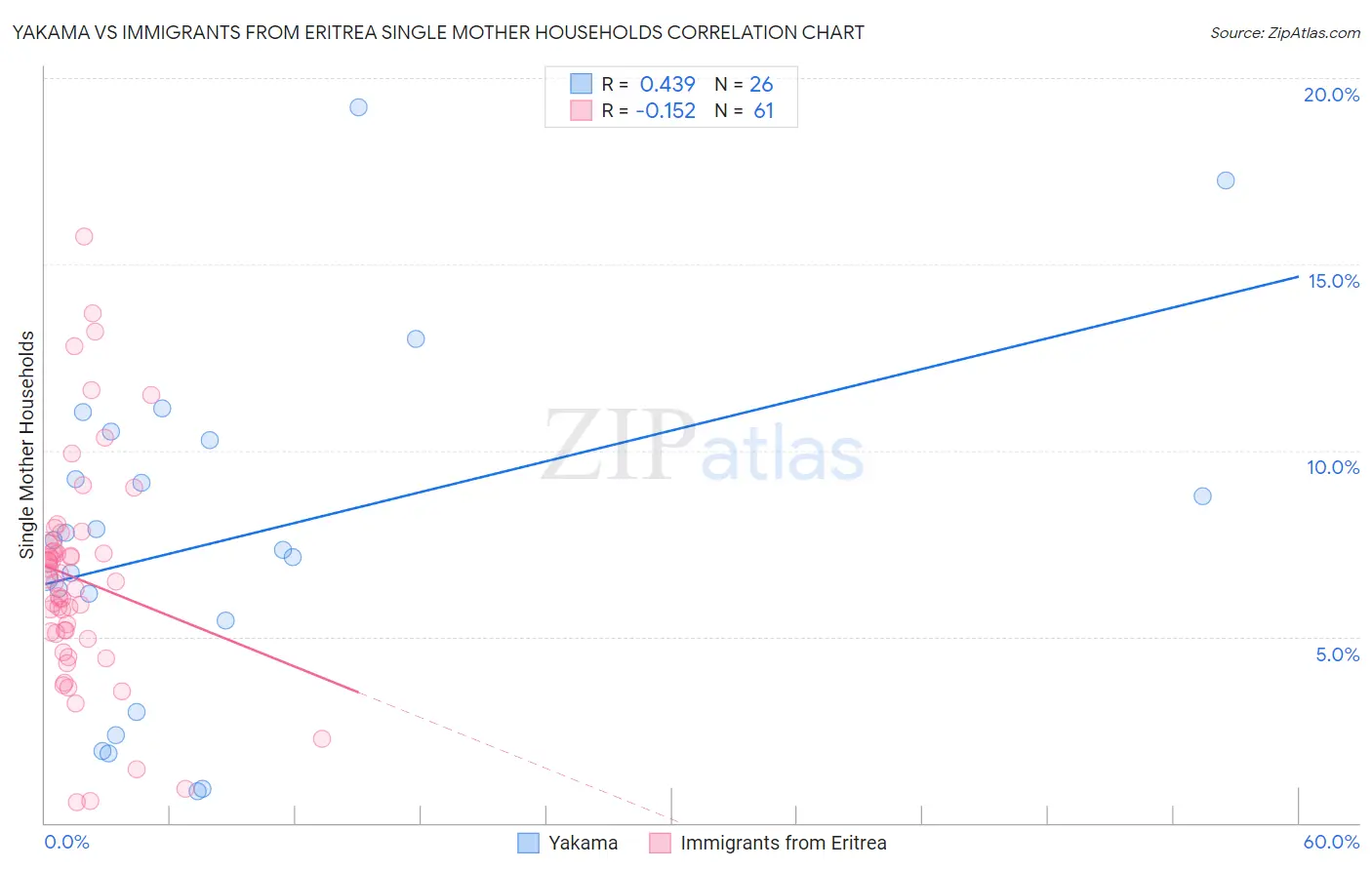This screenshot has width=1372, height=870.
Task: Click the pink Immigrants from Eritrea legend swatch
Action: coord(661,843)
